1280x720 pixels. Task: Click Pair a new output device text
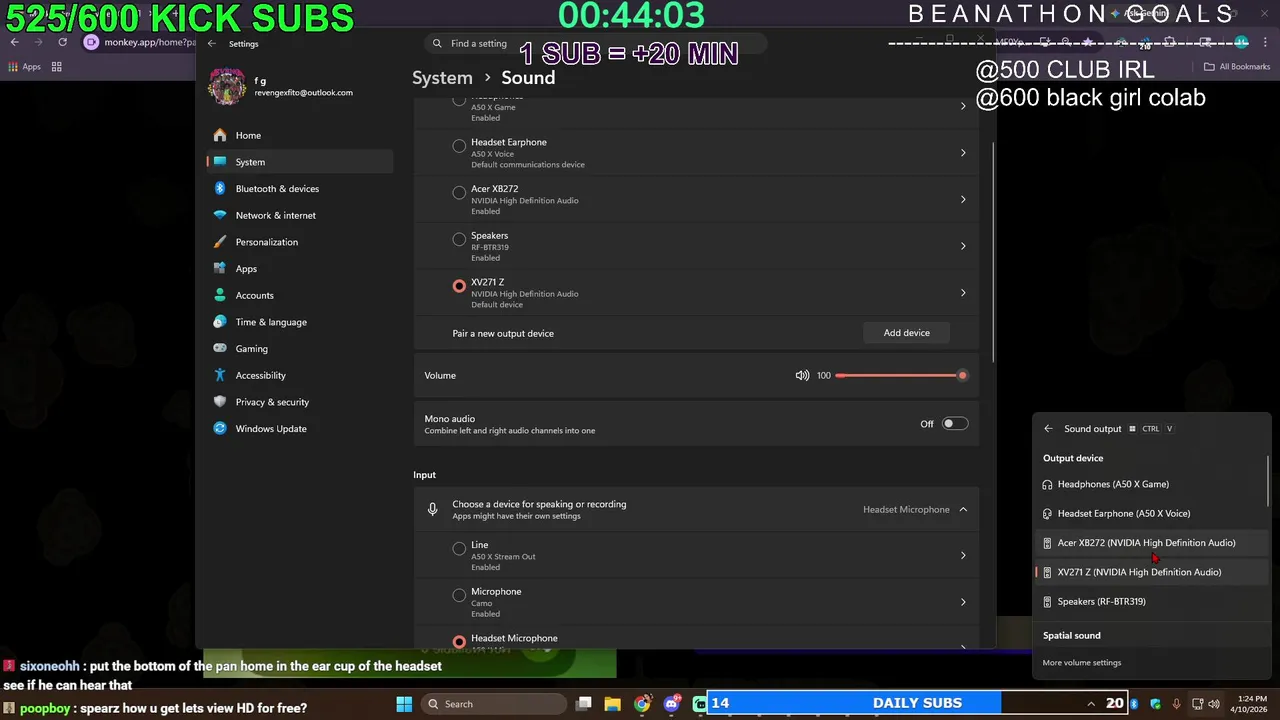pyautogui.click(x=503, y=333)
